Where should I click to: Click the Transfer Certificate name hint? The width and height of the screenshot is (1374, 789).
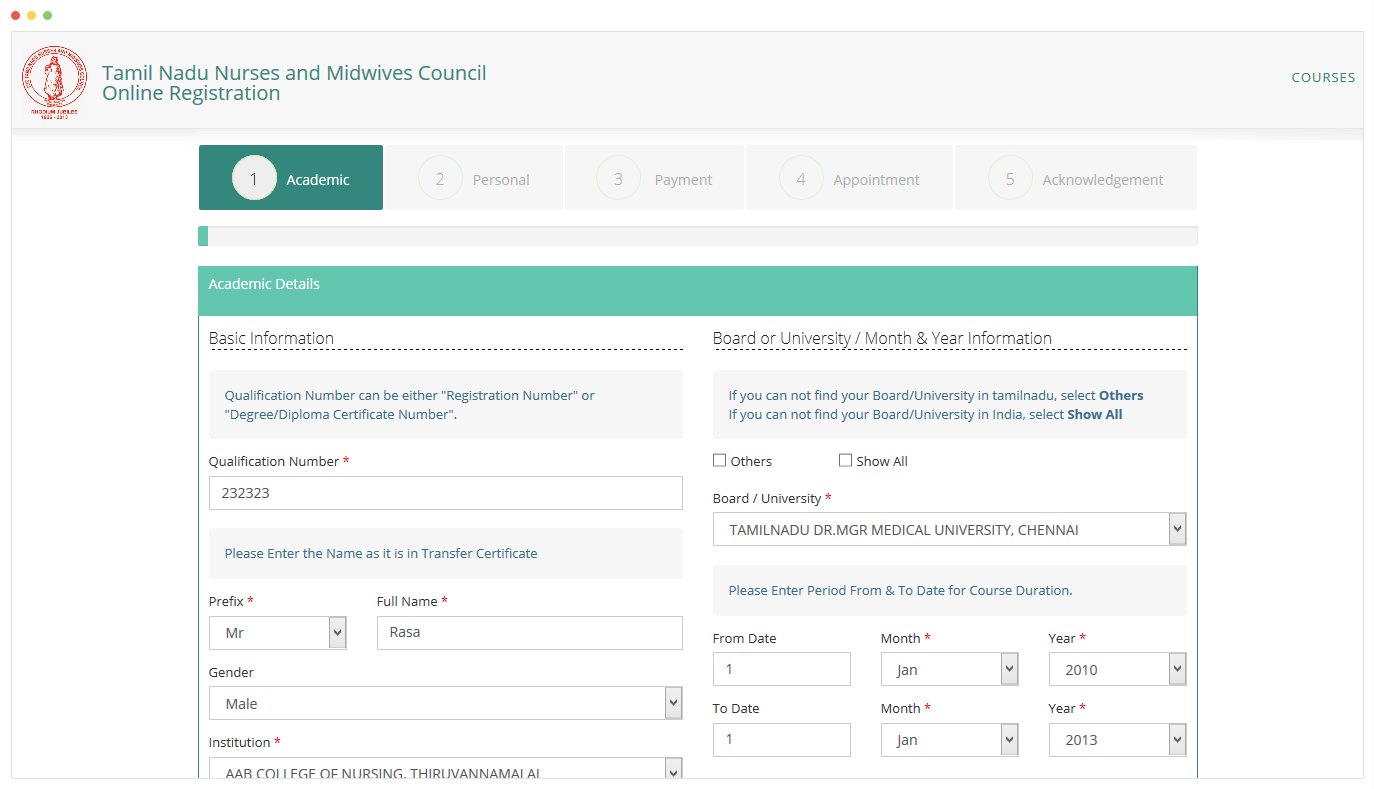[381, 553]
